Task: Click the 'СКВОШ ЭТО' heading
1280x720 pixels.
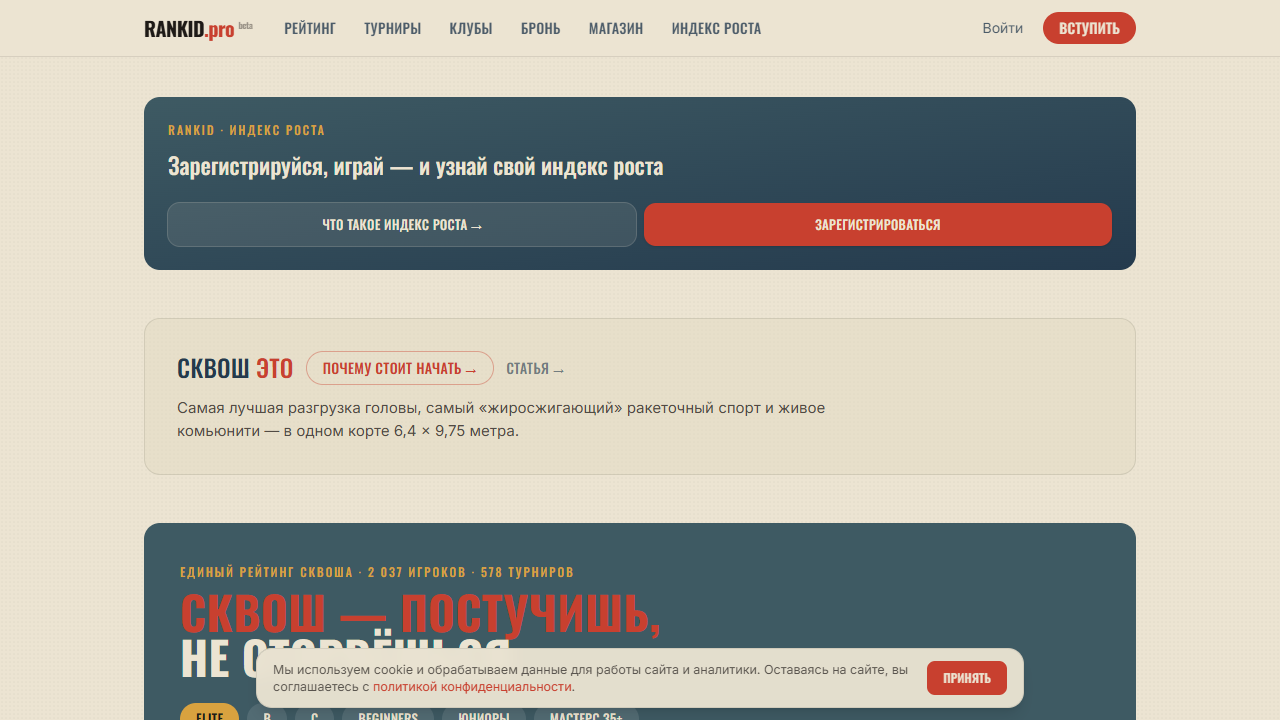Action: pos(235,368)
